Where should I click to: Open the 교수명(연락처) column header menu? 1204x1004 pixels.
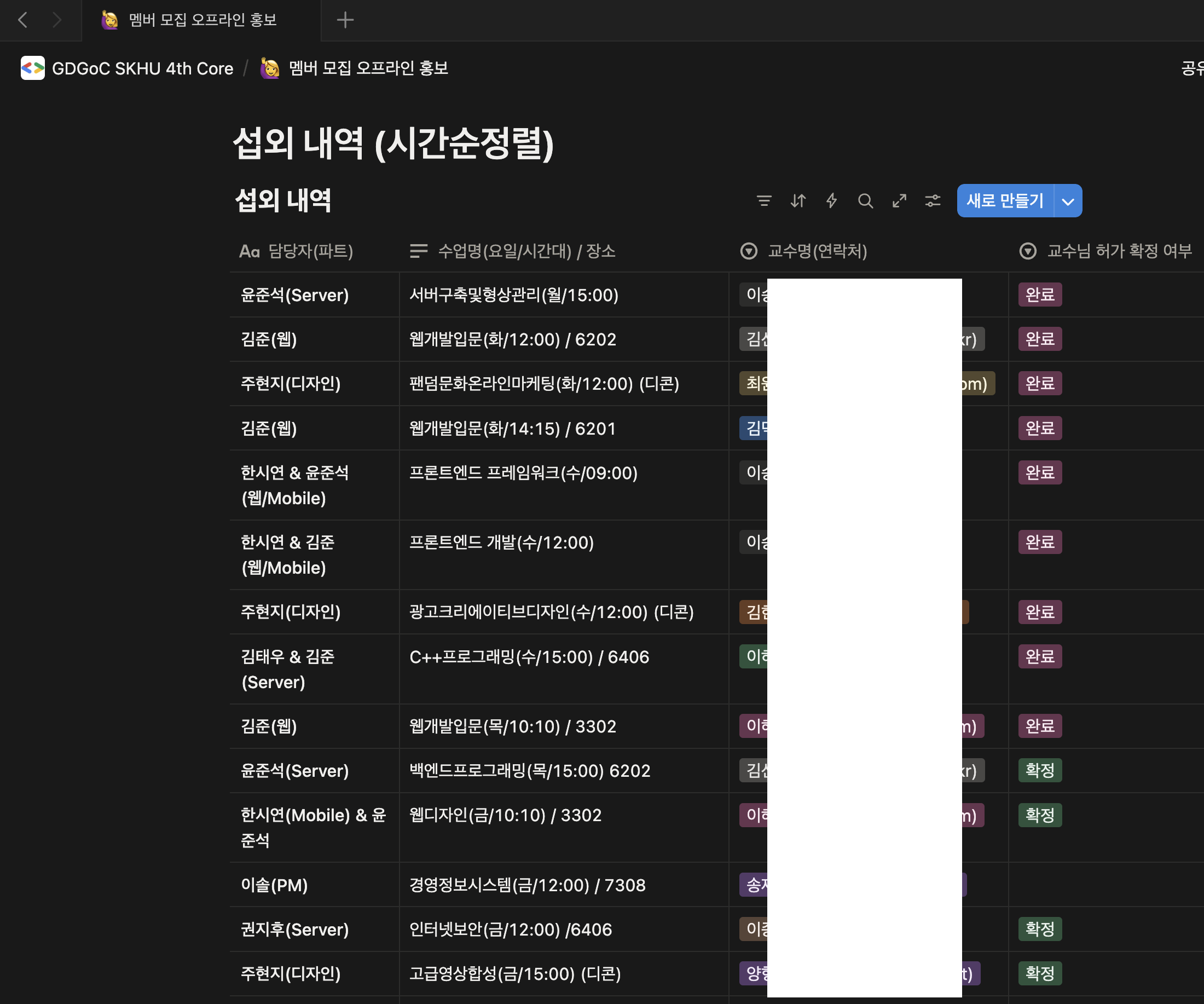pos(817,251)
